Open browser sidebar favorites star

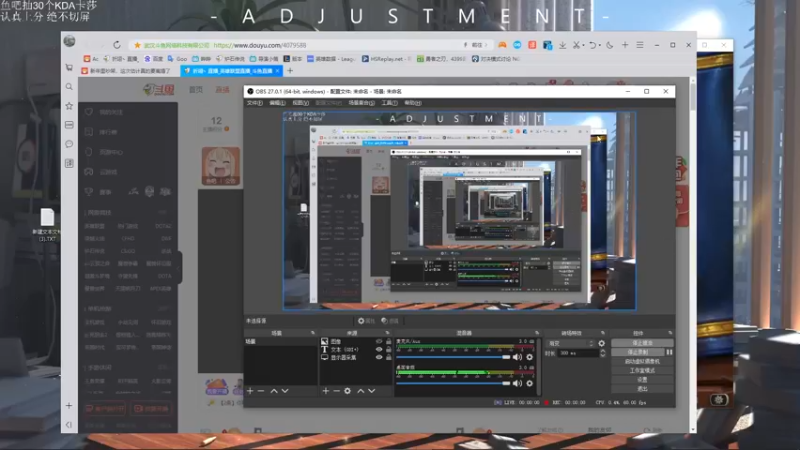click(69, 106)
